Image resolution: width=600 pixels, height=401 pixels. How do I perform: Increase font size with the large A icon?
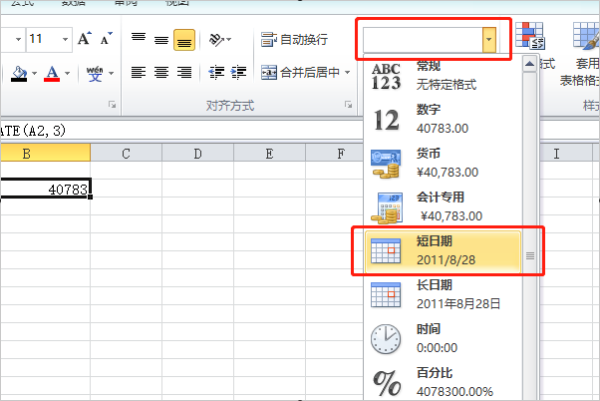pos(84,39)
